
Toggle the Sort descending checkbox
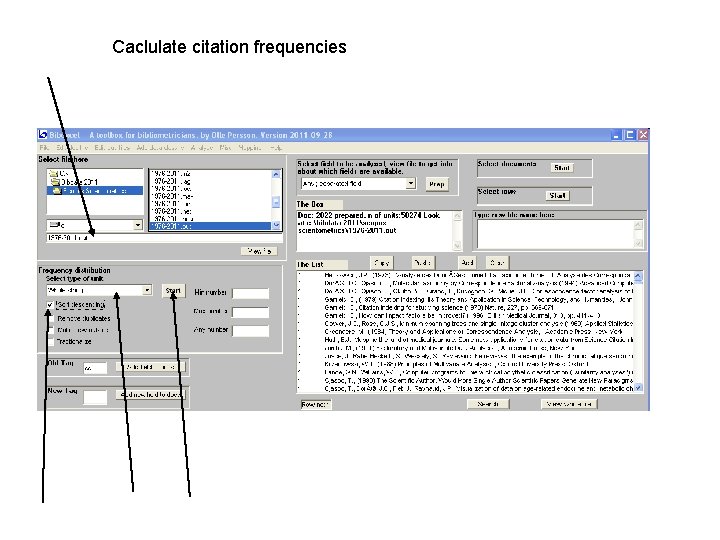(50, 305)
